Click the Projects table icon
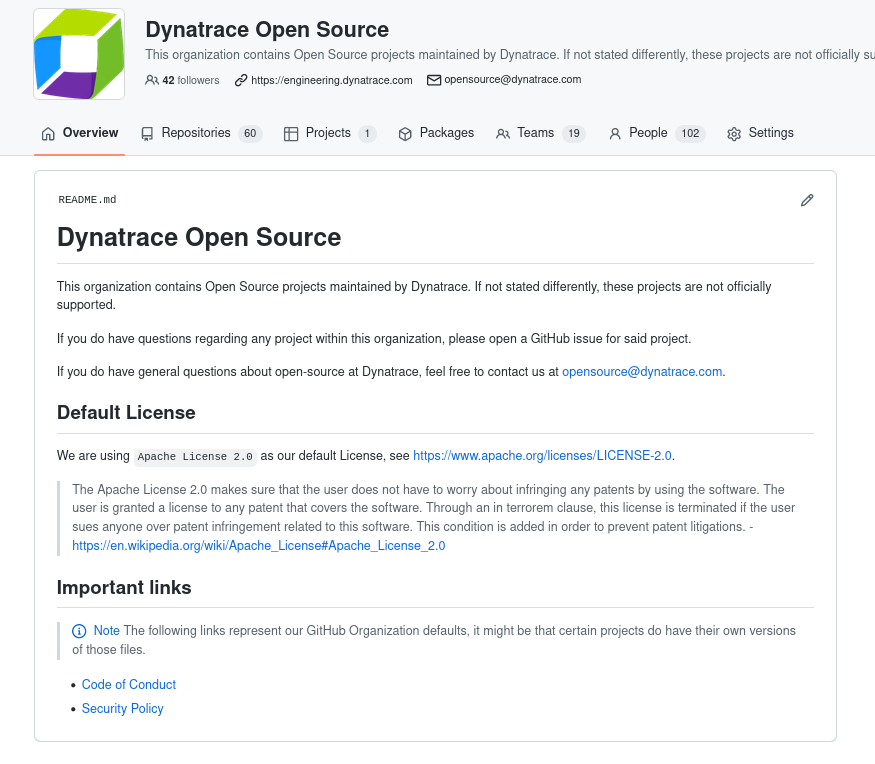Screen dimensions: 875x764 click(291, 133)
